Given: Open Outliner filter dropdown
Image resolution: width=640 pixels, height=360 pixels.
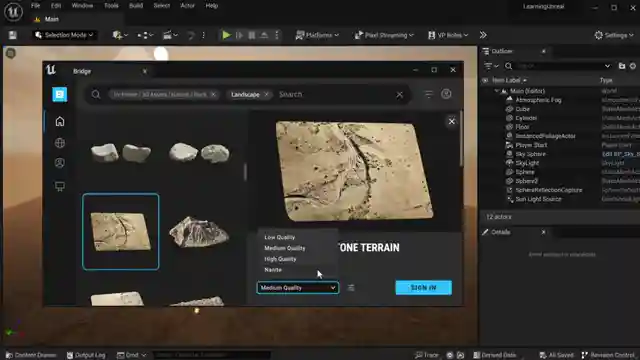Looking at the screenshot, I should pos(491,66).
